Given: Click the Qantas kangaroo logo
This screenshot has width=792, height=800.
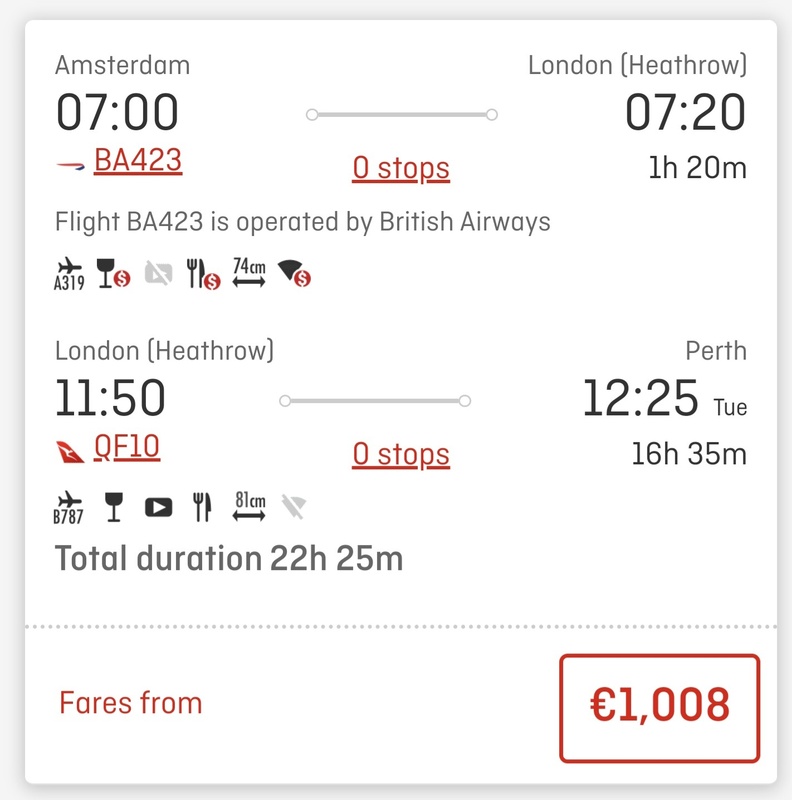Looking at the screenshot, I should point(70,452).
